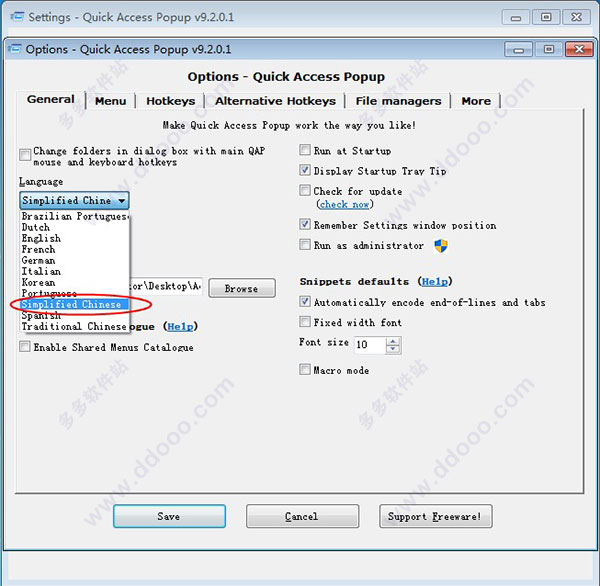Choose Spanish language option
600x586 pixels.
pyautogui.click(x=75, y=315)
